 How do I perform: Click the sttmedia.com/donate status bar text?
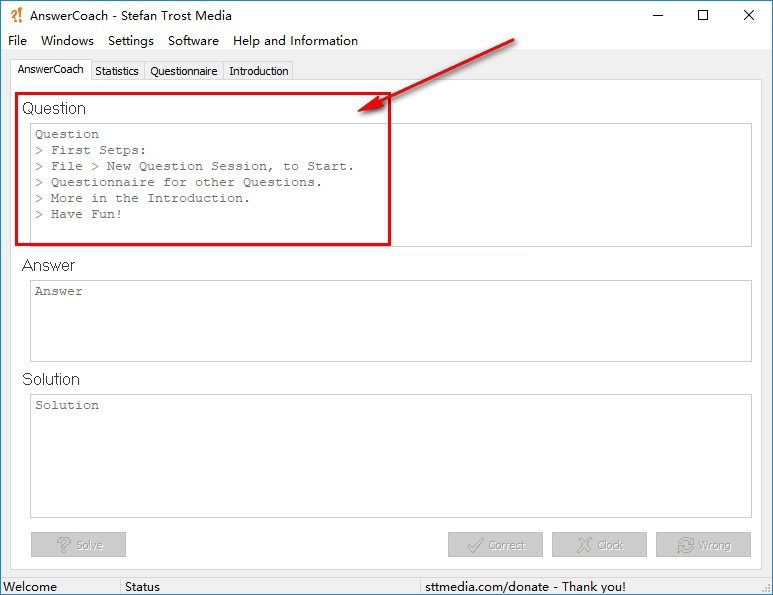[x=525, y=587]
